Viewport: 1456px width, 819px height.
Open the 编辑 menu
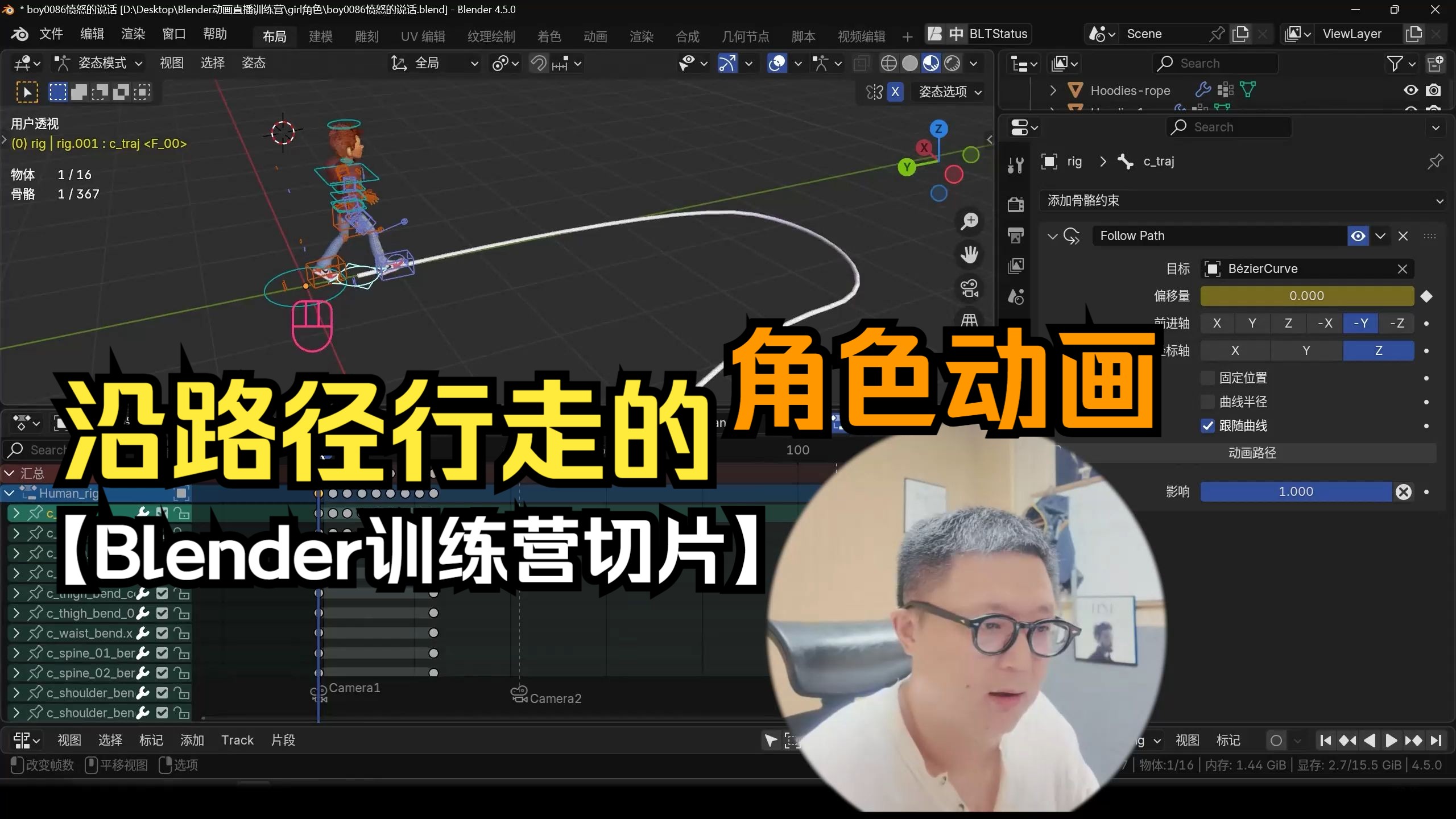92,34
